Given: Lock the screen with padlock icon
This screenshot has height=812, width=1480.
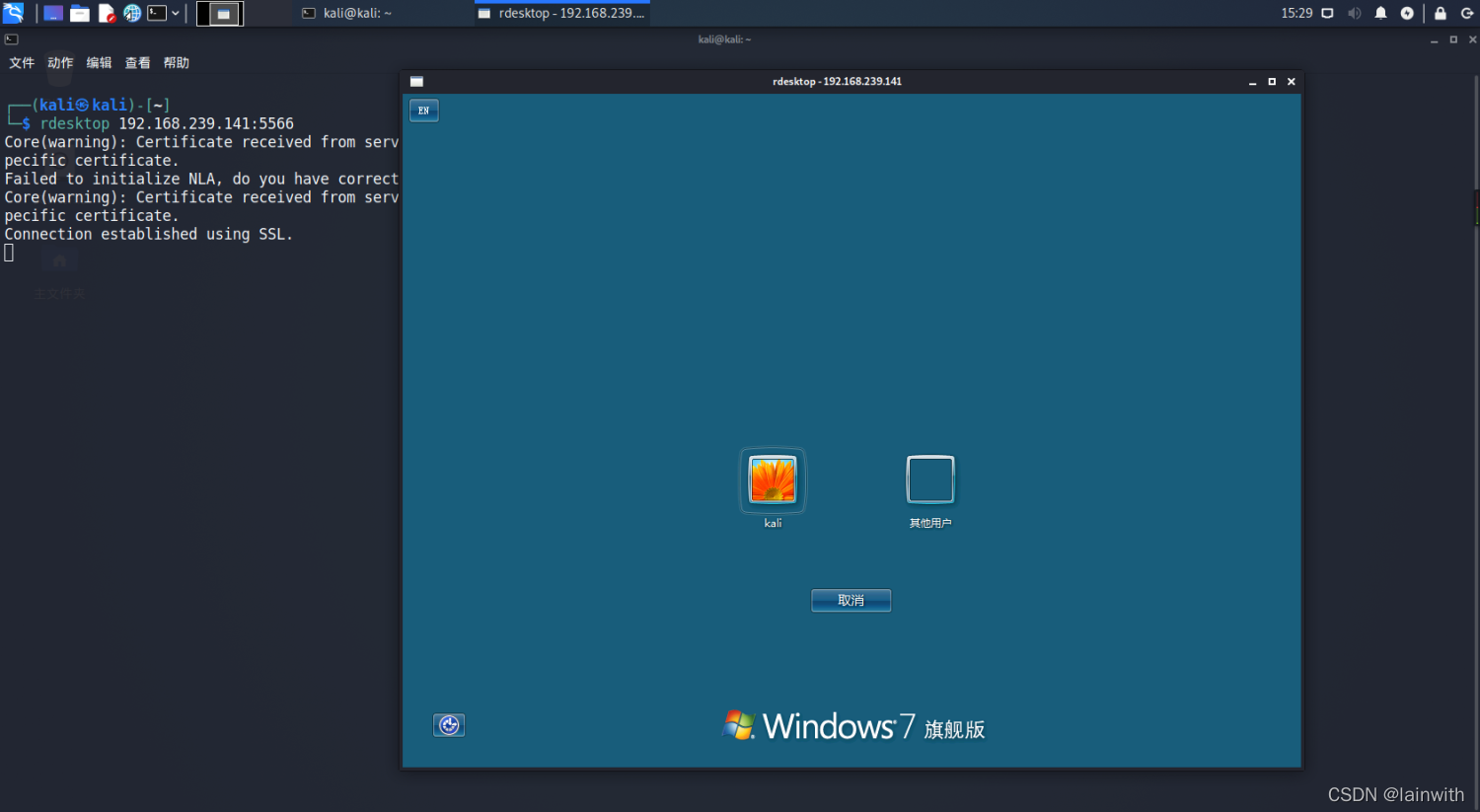Looking at the screenshot, I should pos(1440,14).
